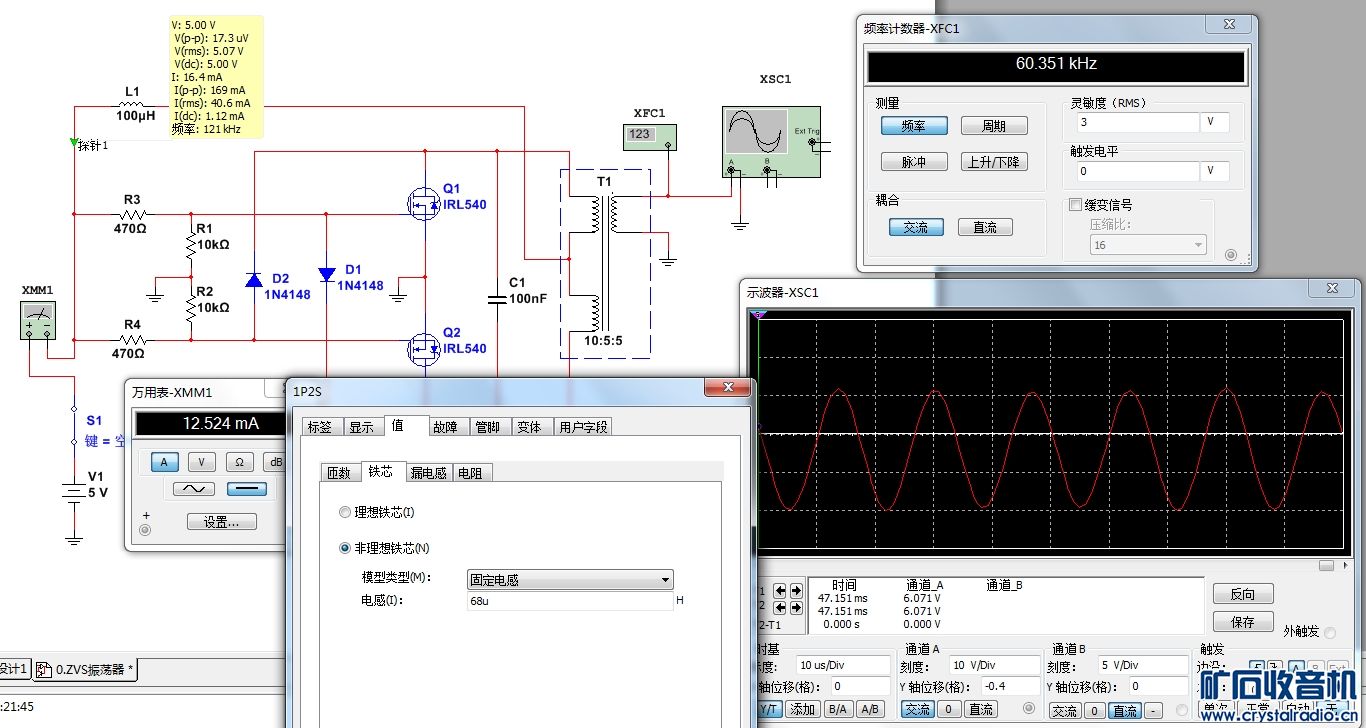Open the trigger level unit dropdown
Image resolution: width=1366 pixels, height=728 pixels.
click(1214, 171)
